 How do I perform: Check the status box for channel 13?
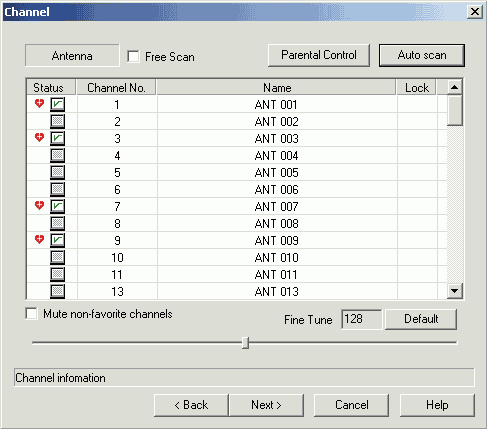pos(58,291)
